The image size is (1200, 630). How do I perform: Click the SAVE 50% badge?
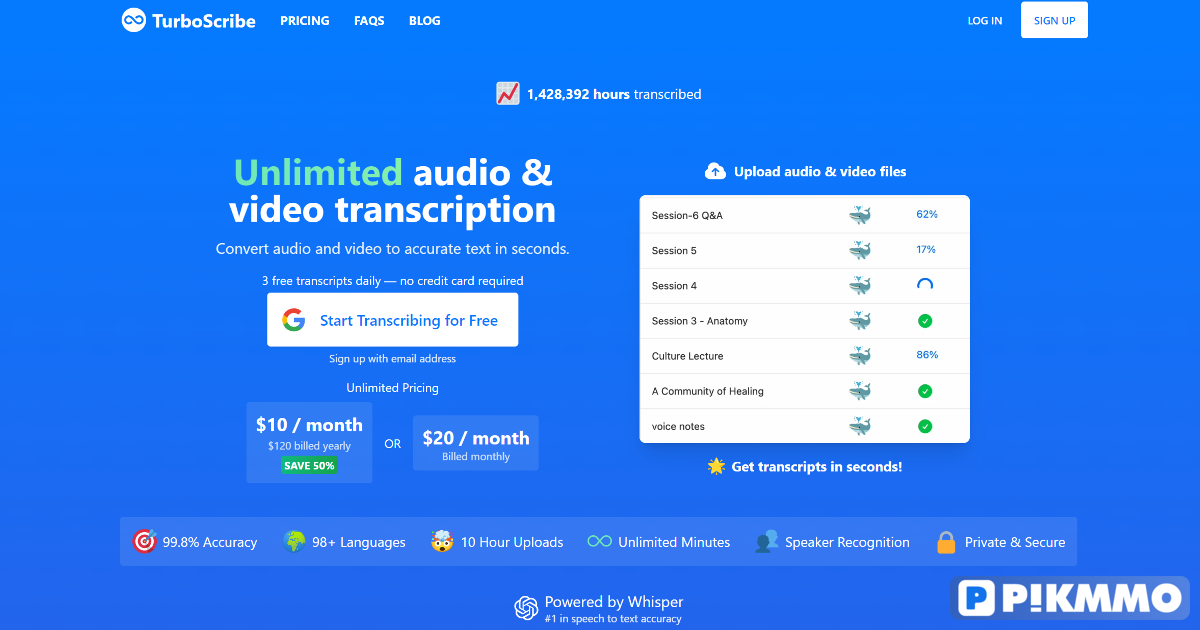(x=309, y=465)
